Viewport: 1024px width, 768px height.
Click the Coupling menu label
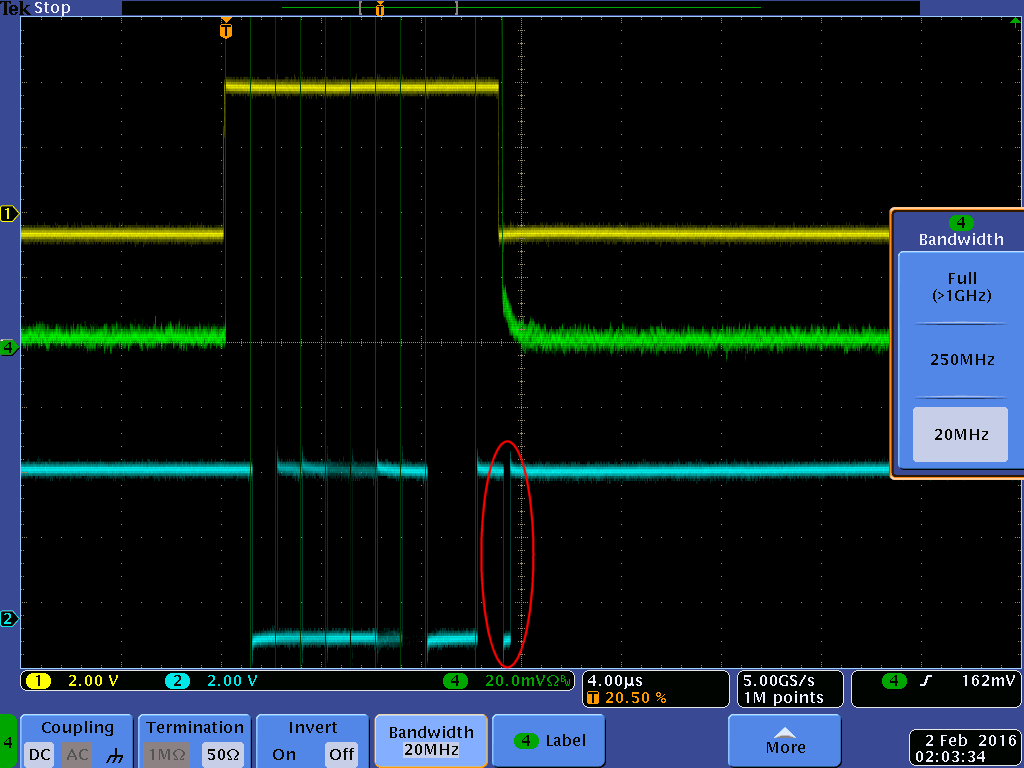(x=77, y=728)
